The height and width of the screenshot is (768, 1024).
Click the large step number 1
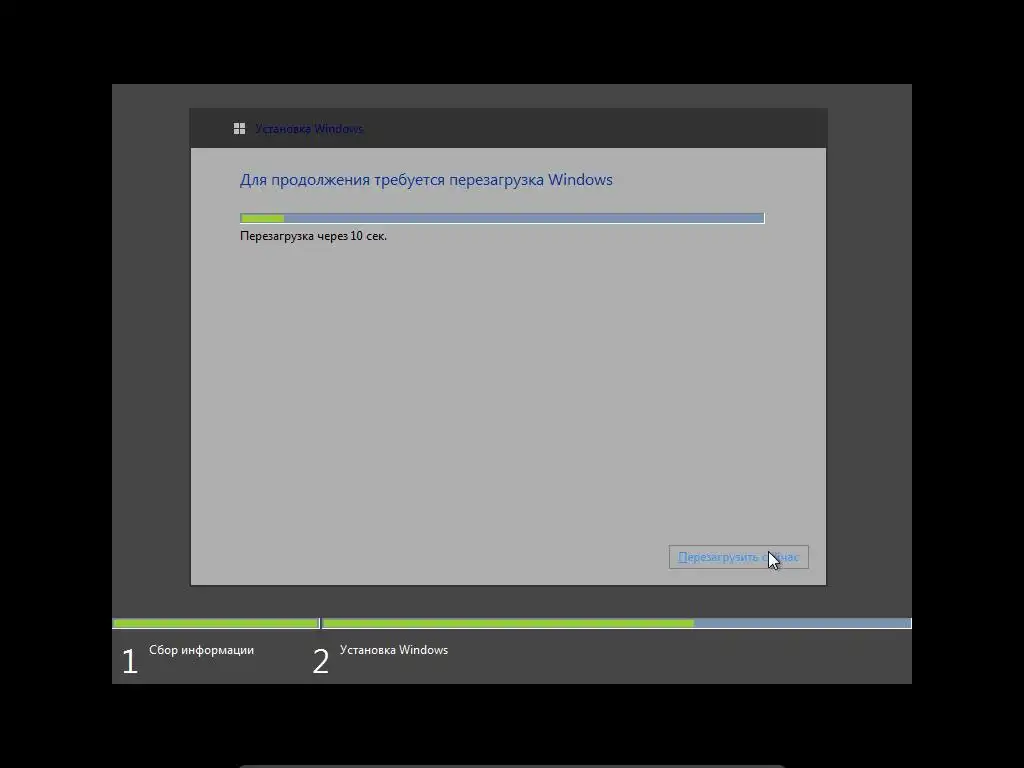pos(130,662)
